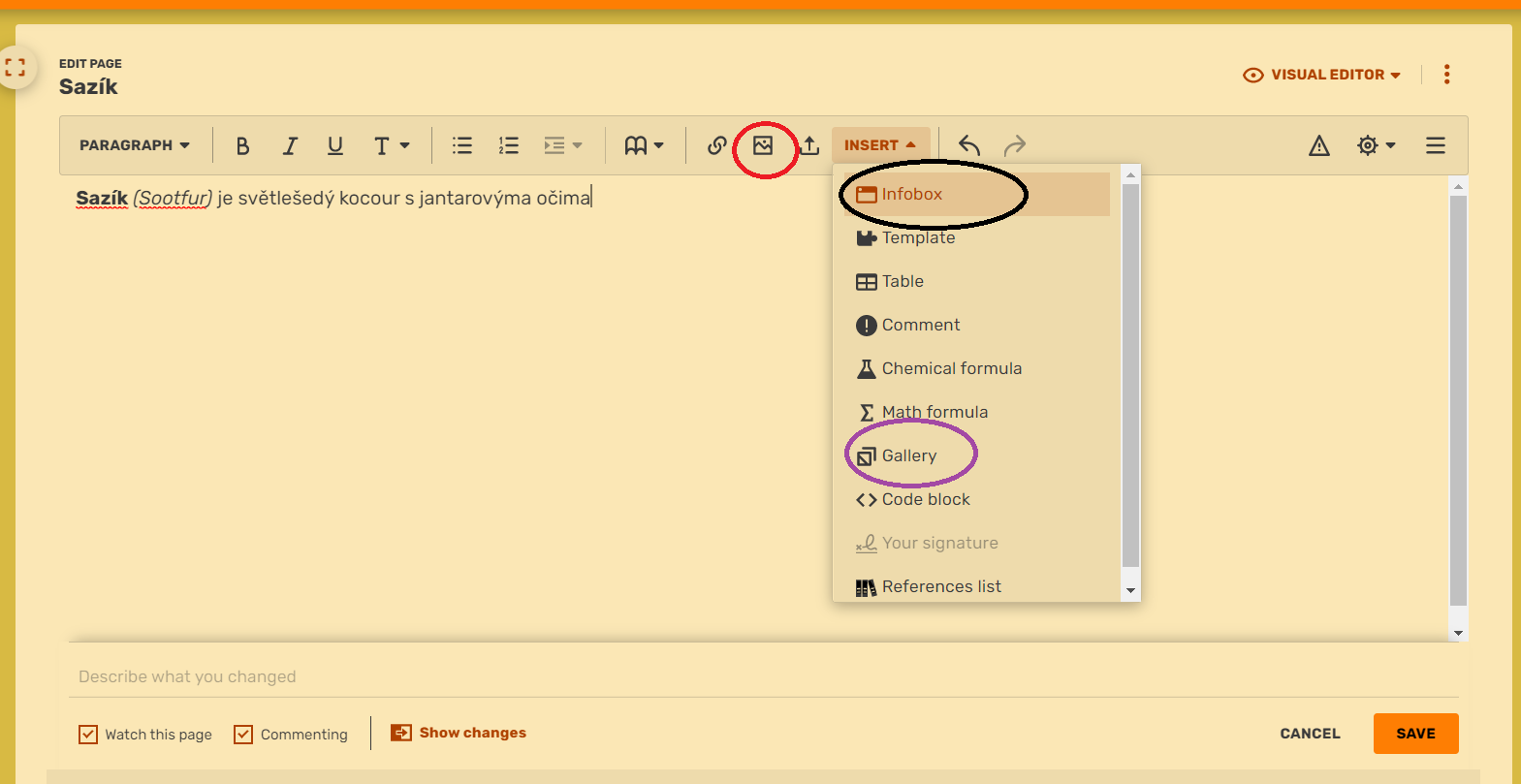Click the editor scrollbar up arrow
Screen dimensions: 1521x784
click(x=1458, y=185)
